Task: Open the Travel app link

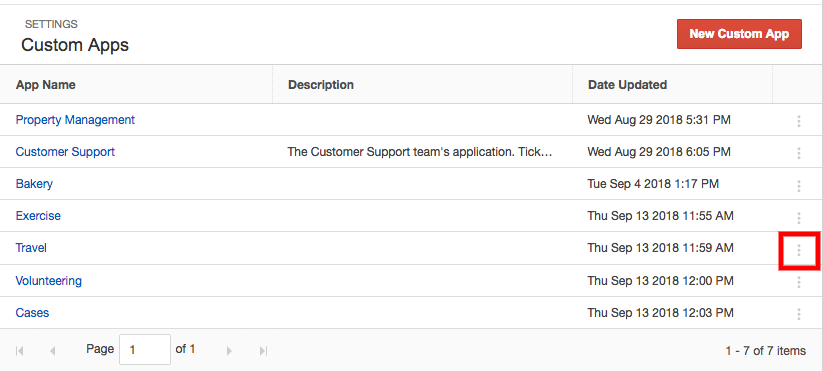Action: pos(31,248)
